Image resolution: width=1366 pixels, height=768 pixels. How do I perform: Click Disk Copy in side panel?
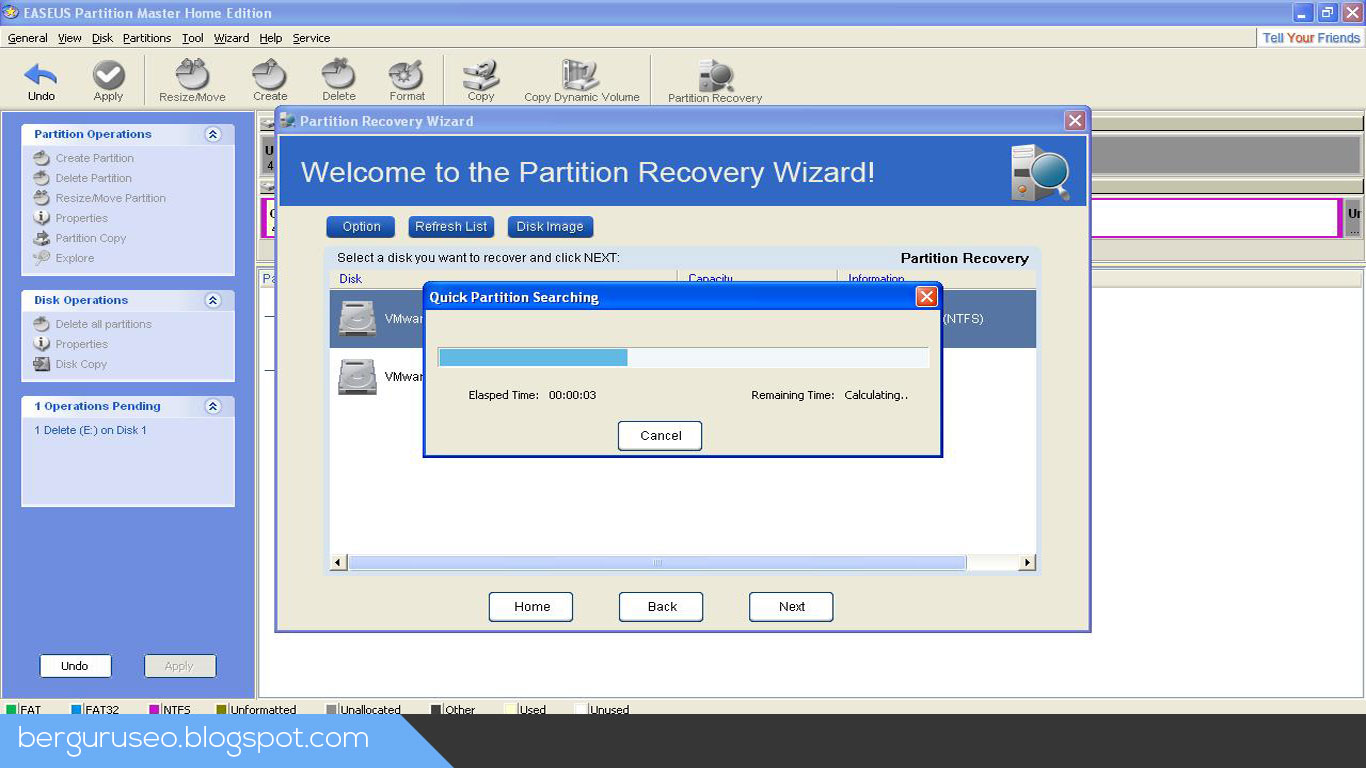tap(81, 364)
